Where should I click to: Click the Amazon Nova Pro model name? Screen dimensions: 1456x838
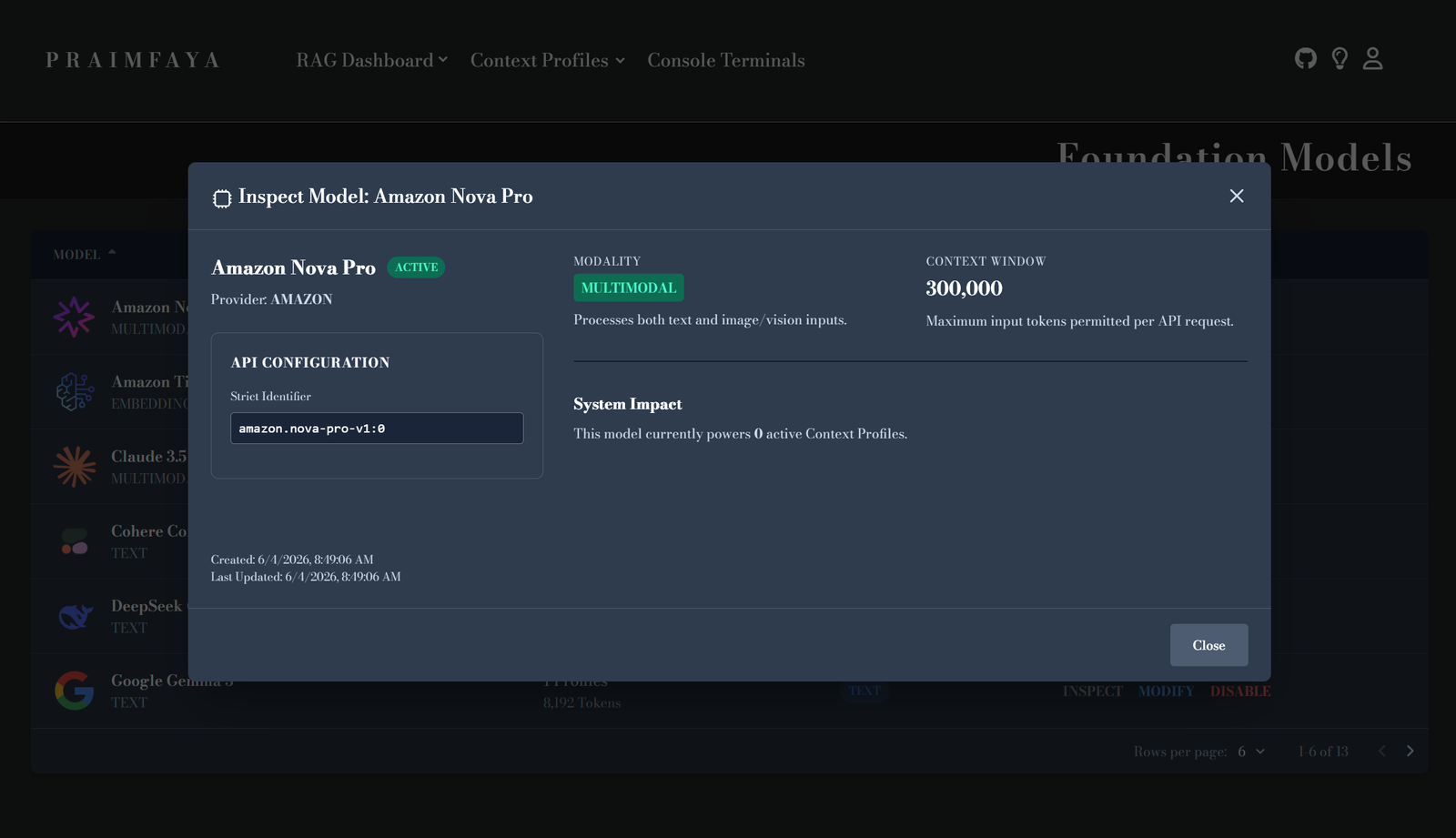pos(293,268)
